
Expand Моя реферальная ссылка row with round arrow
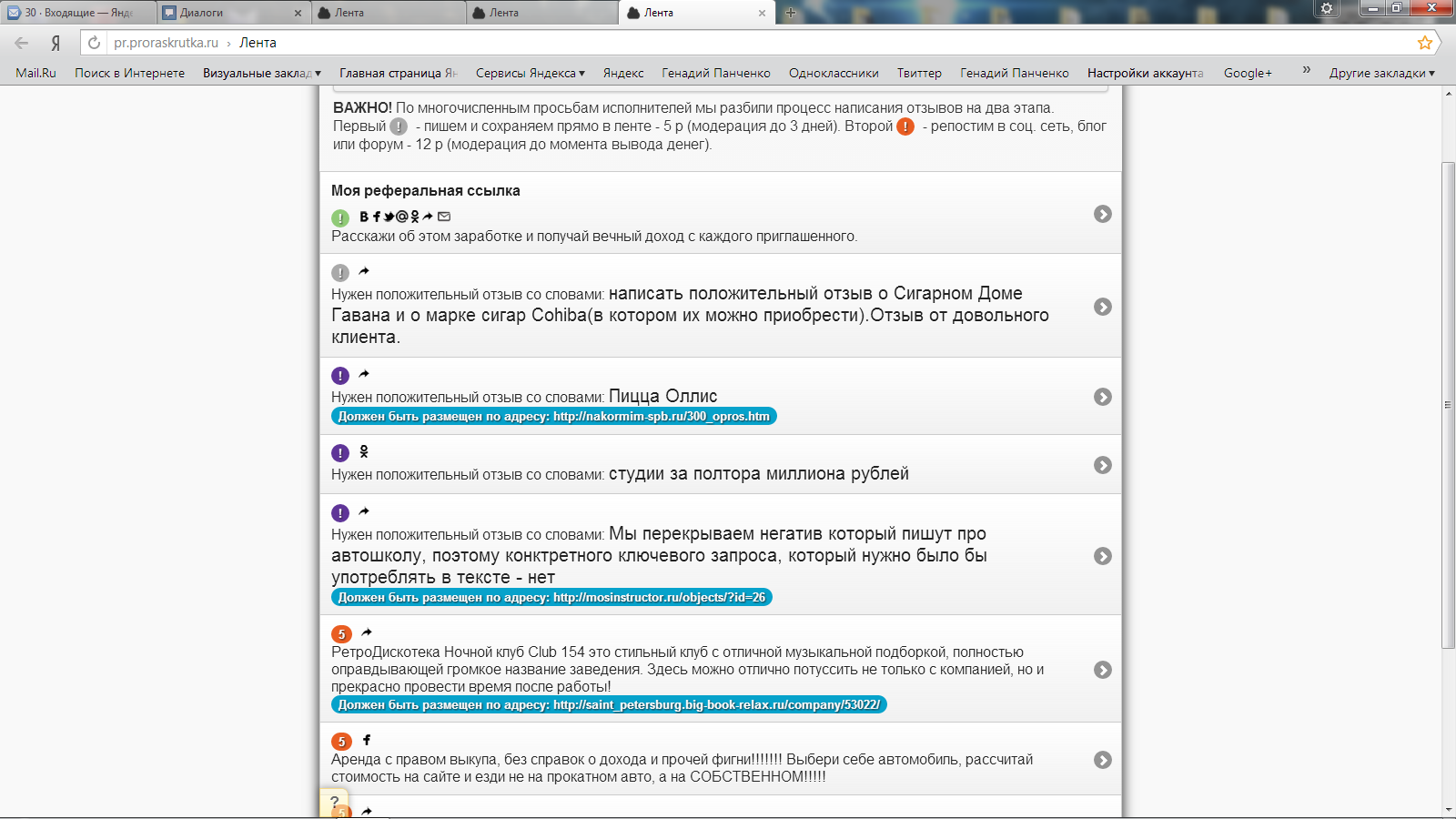point(1103,214)
